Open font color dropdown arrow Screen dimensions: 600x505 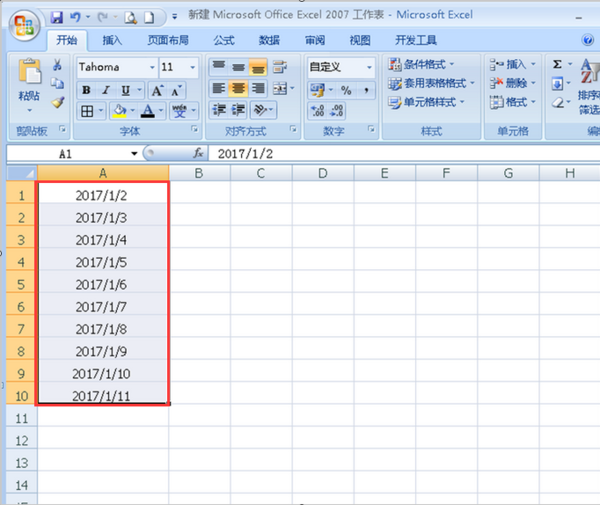(161, 111)
